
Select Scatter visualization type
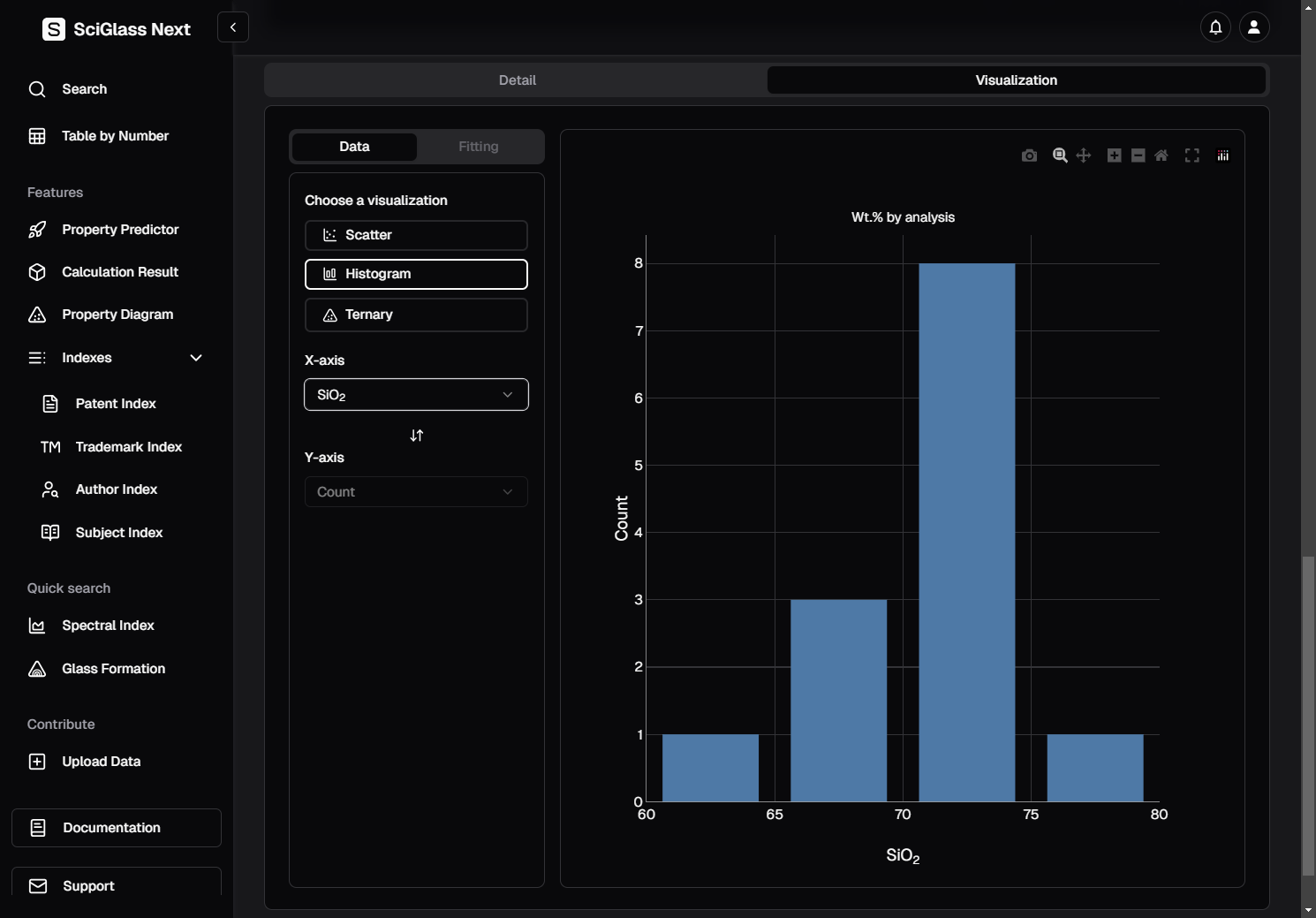point(416,235)
